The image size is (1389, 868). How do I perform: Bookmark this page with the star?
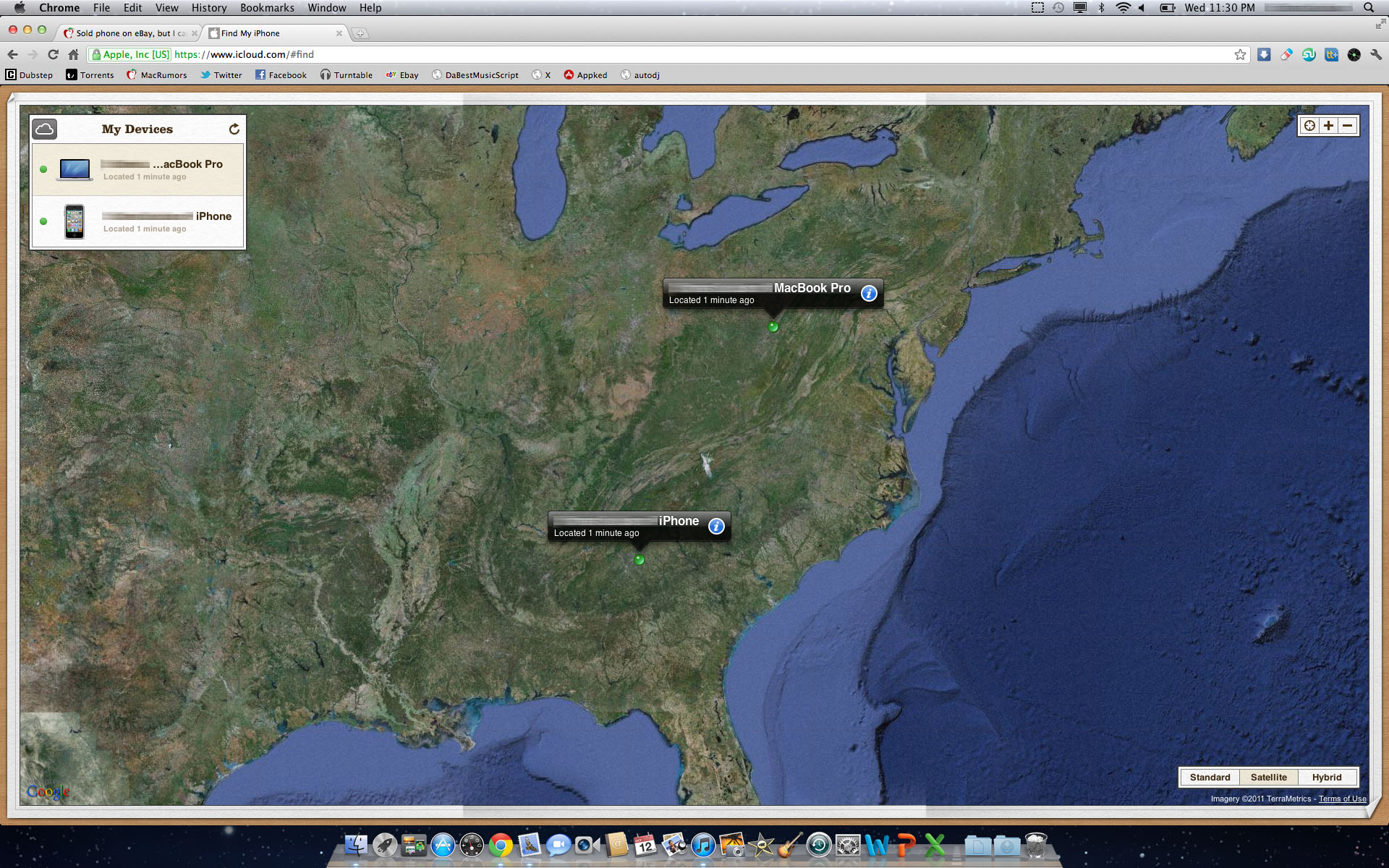tap(1240, 54)
